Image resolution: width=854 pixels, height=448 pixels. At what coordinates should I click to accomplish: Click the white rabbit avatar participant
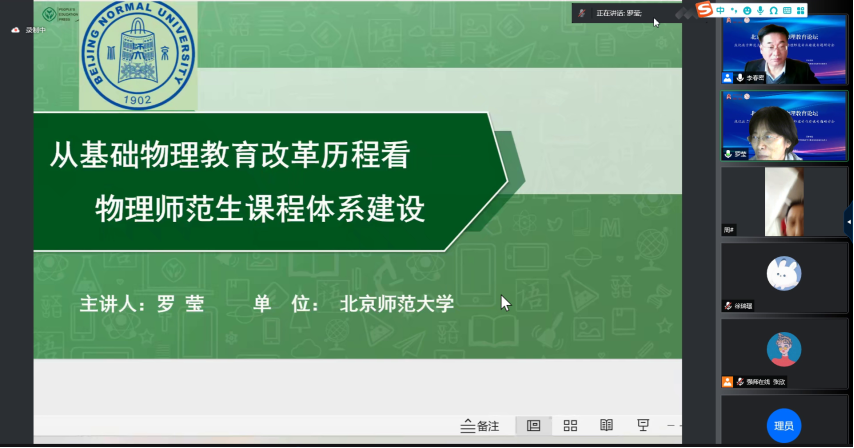[784, 271]
